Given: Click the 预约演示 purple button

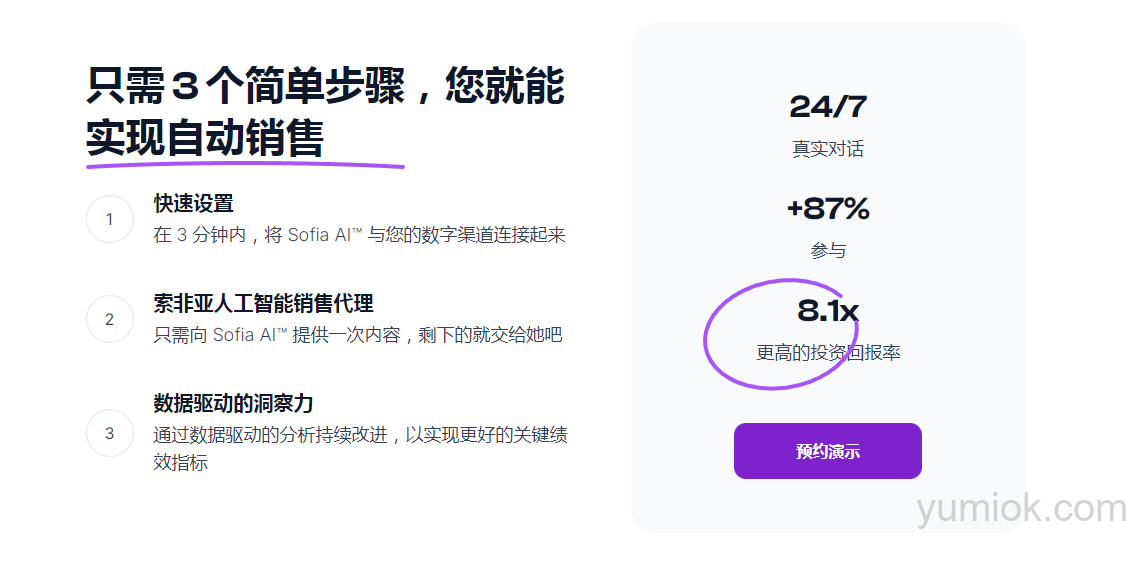Looking at the screenshot, I should [x=827, y=451].
